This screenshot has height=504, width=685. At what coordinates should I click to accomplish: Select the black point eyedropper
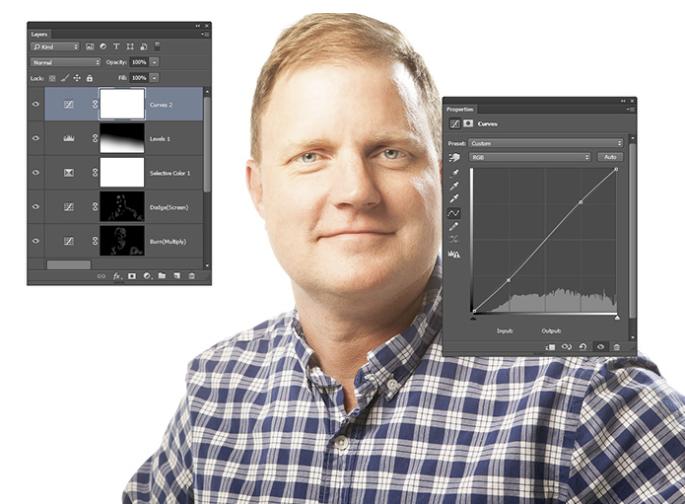coord(454,173)
